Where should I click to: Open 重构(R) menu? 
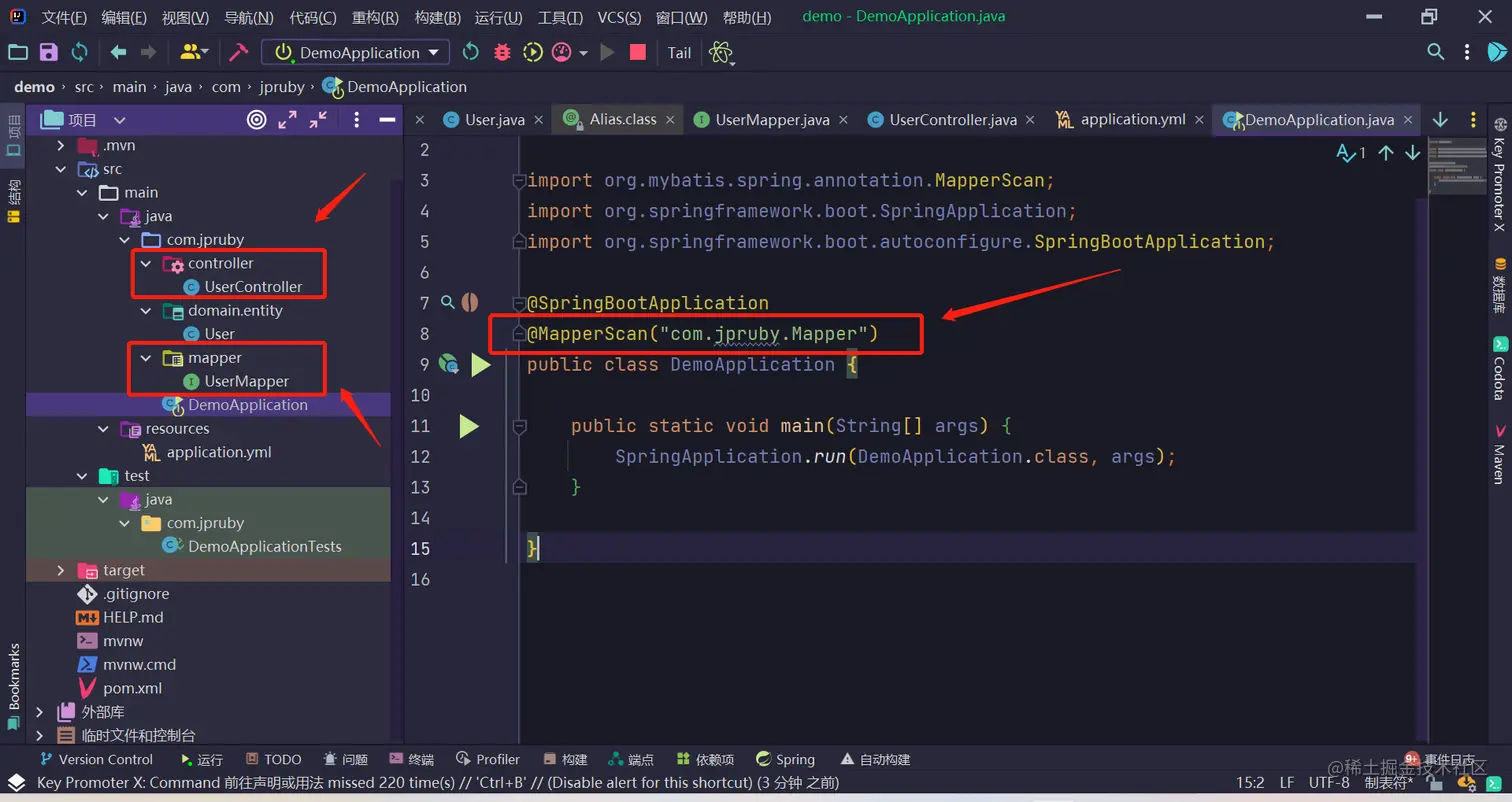click(x=376, y=17)
